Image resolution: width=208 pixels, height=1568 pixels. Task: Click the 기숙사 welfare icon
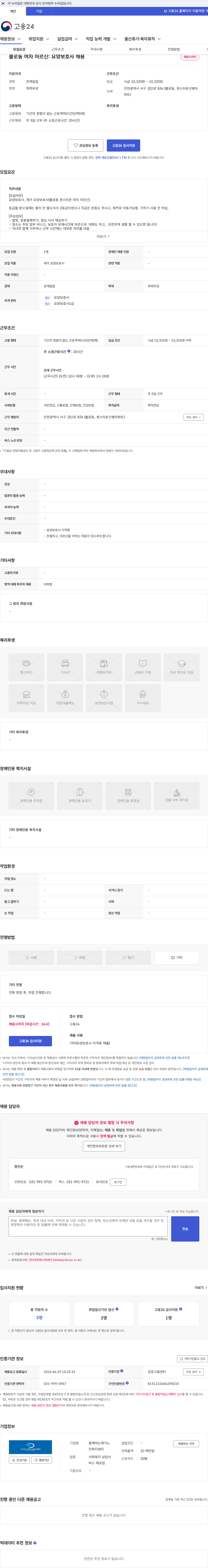(x=65, y=667)
